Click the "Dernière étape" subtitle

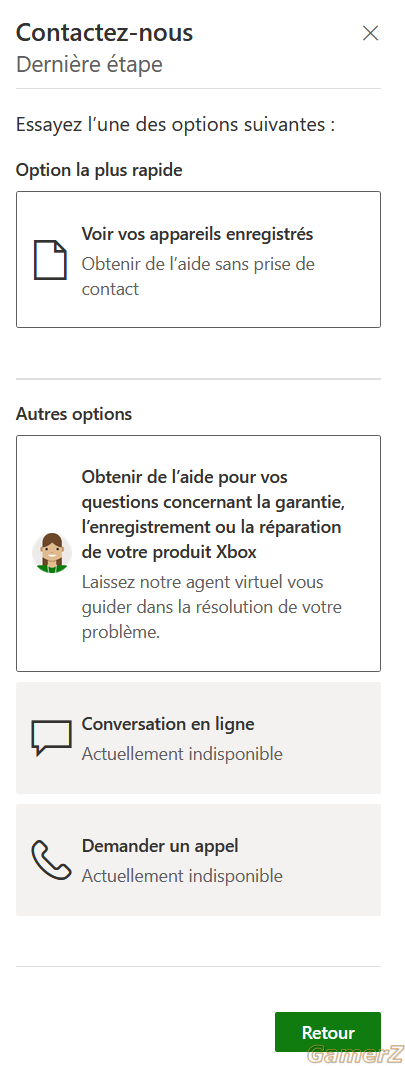pyautogui.click(x=89, y=65)
